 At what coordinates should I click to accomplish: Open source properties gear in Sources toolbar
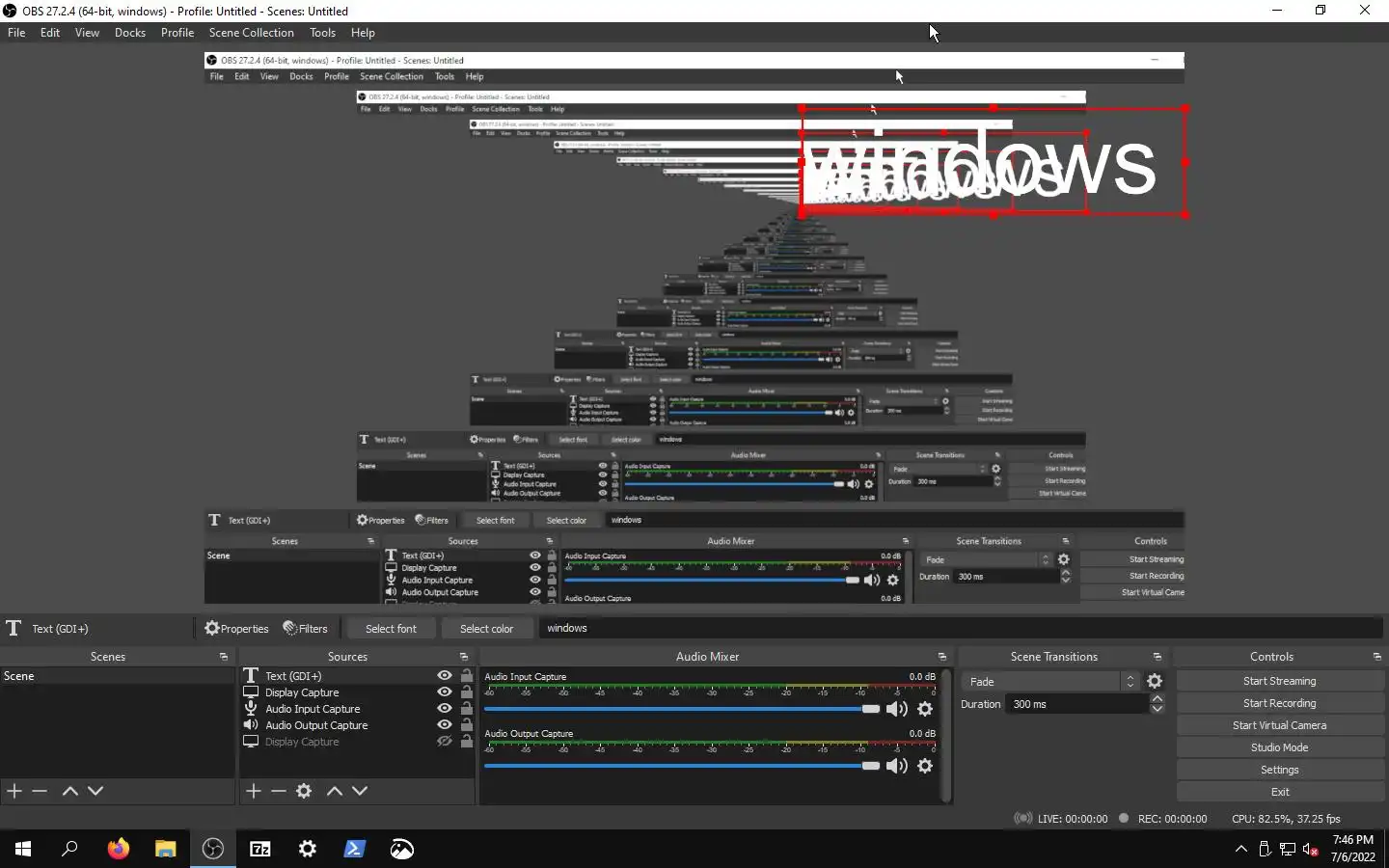[304, 791]
